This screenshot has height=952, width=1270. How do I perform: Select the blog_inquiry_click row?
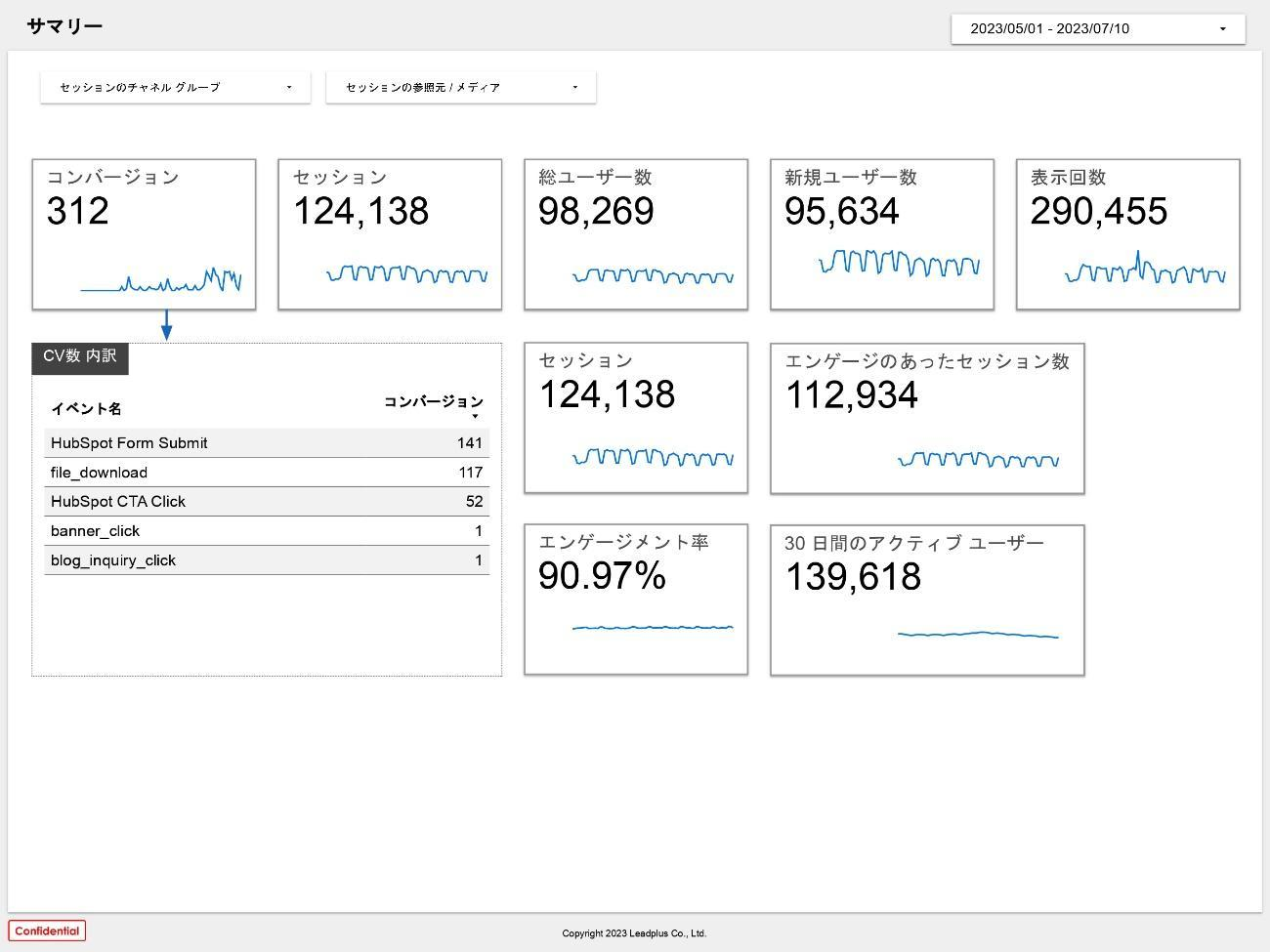point(266,560)
